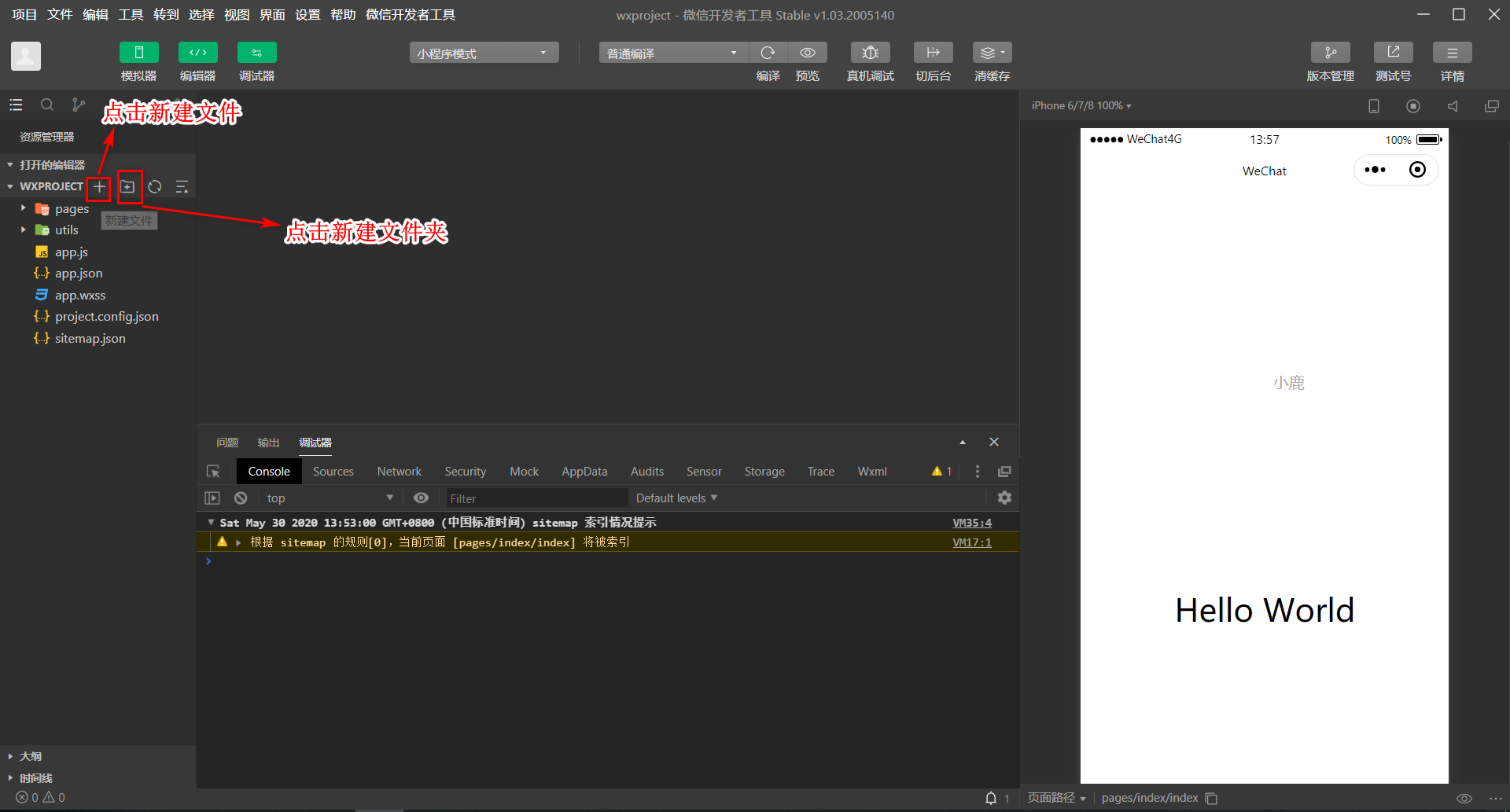
Task: Collapse all folders in explorer
Action: (182, 187)
